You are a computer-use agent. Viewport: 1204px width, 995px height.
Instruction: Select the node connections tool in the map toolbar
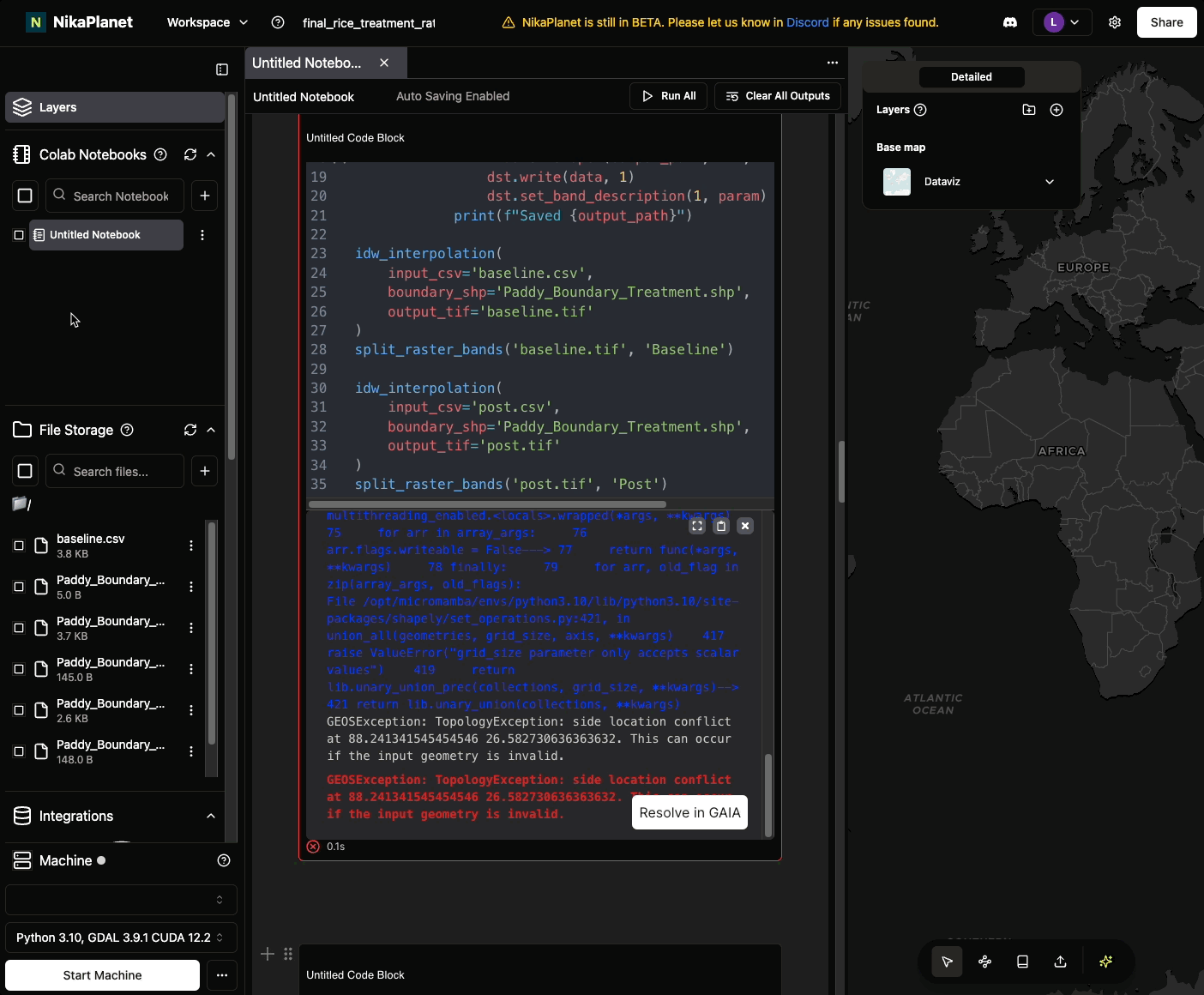[984, 962]
